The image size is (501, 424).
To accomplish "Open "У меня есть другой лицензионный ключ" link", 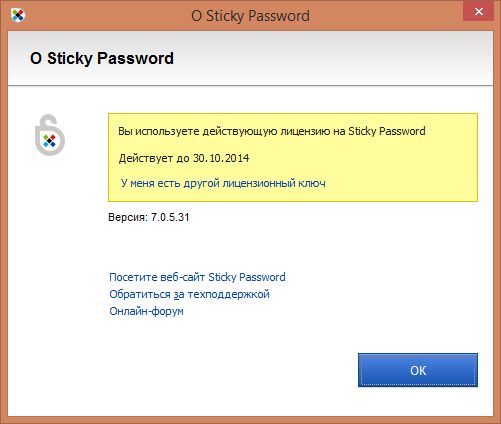I will (x=223, y=183).
